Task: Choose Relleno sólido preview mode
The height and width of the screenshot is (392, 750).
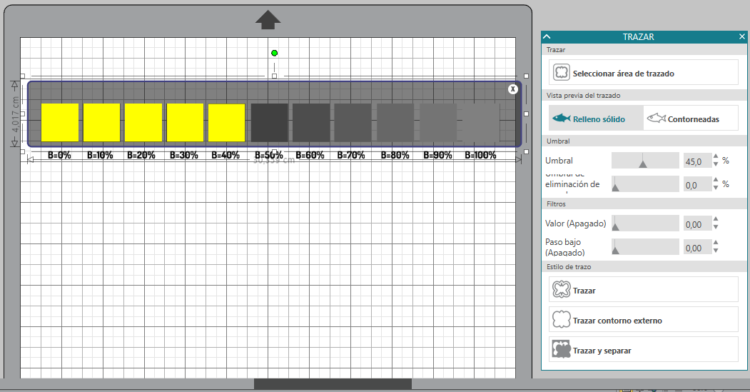Action: point(596,119)
